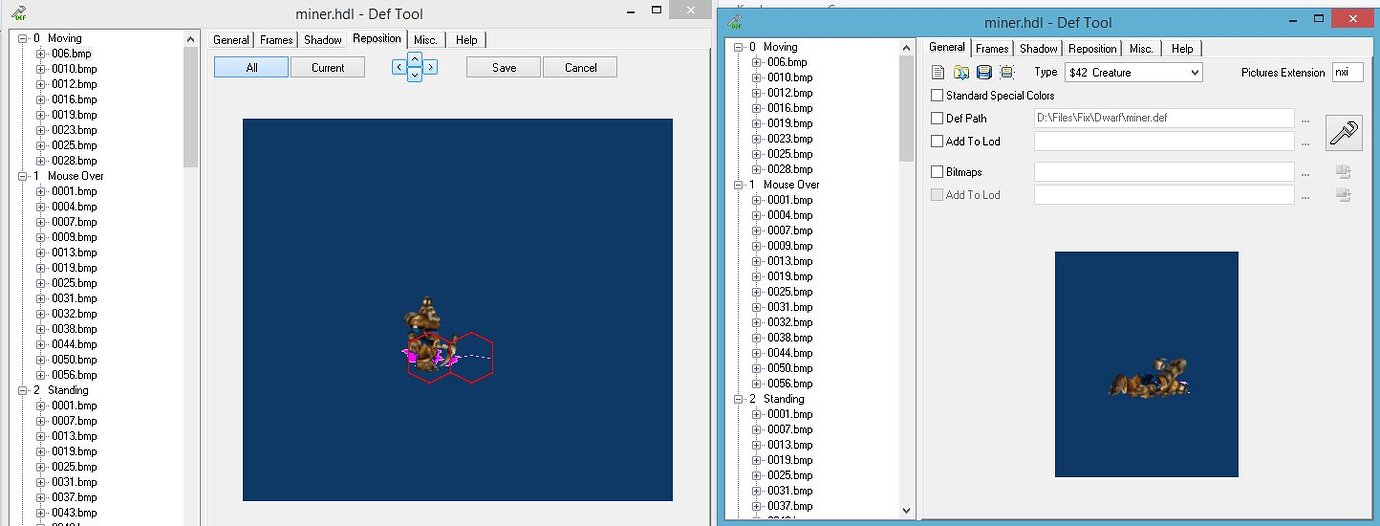Collapse the 2 Standing group in left window

(22, 390)
